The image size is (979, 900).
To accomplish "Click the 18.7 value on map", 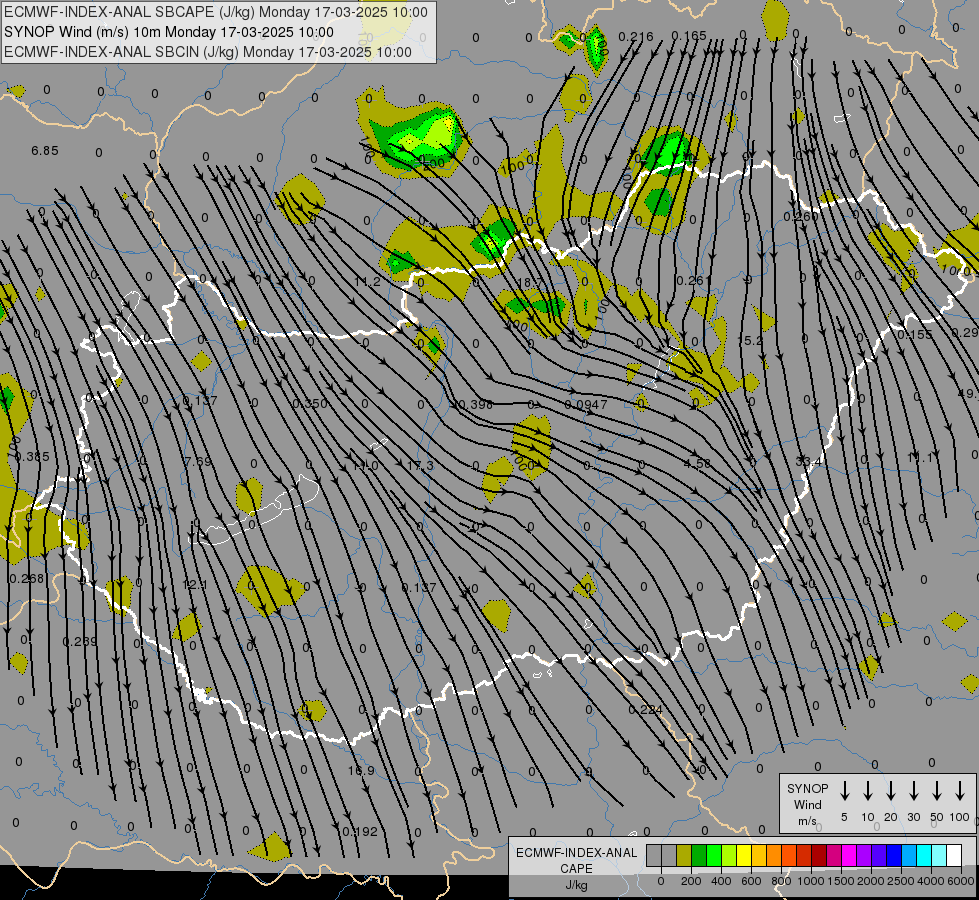I will (531, 283).
